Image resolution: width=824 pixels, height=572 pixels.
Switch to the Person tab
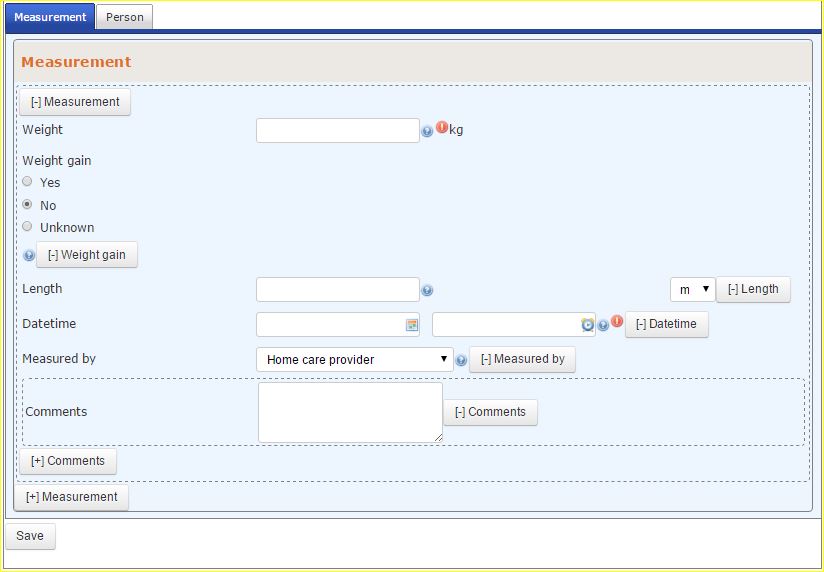click(125, 17)
